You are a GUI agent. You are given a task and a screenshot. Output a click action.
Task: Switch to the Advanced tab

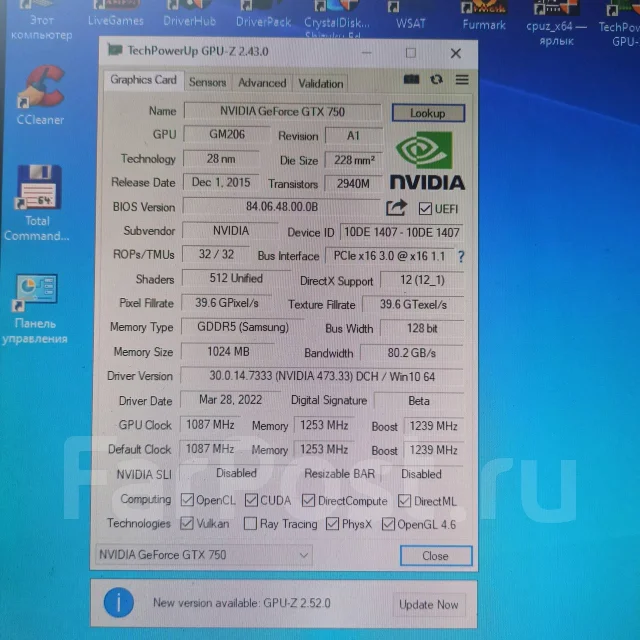(x=262, y=83)
